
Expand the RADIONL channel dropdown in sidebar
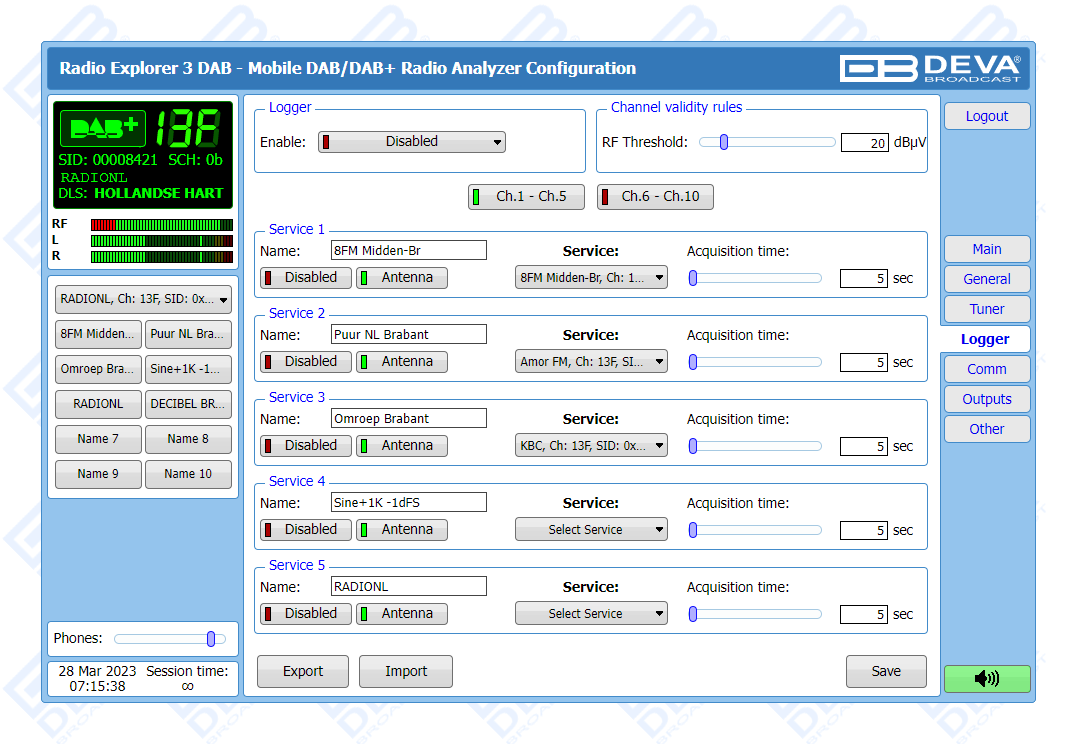(x=143, y=299)
